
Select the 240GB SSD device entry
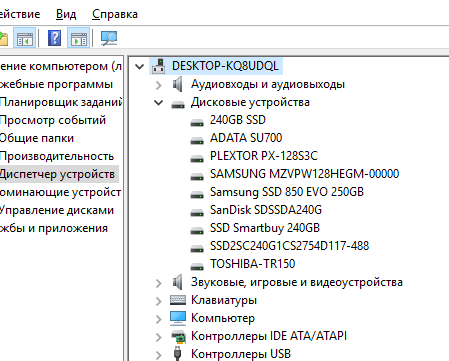point(238,120)
